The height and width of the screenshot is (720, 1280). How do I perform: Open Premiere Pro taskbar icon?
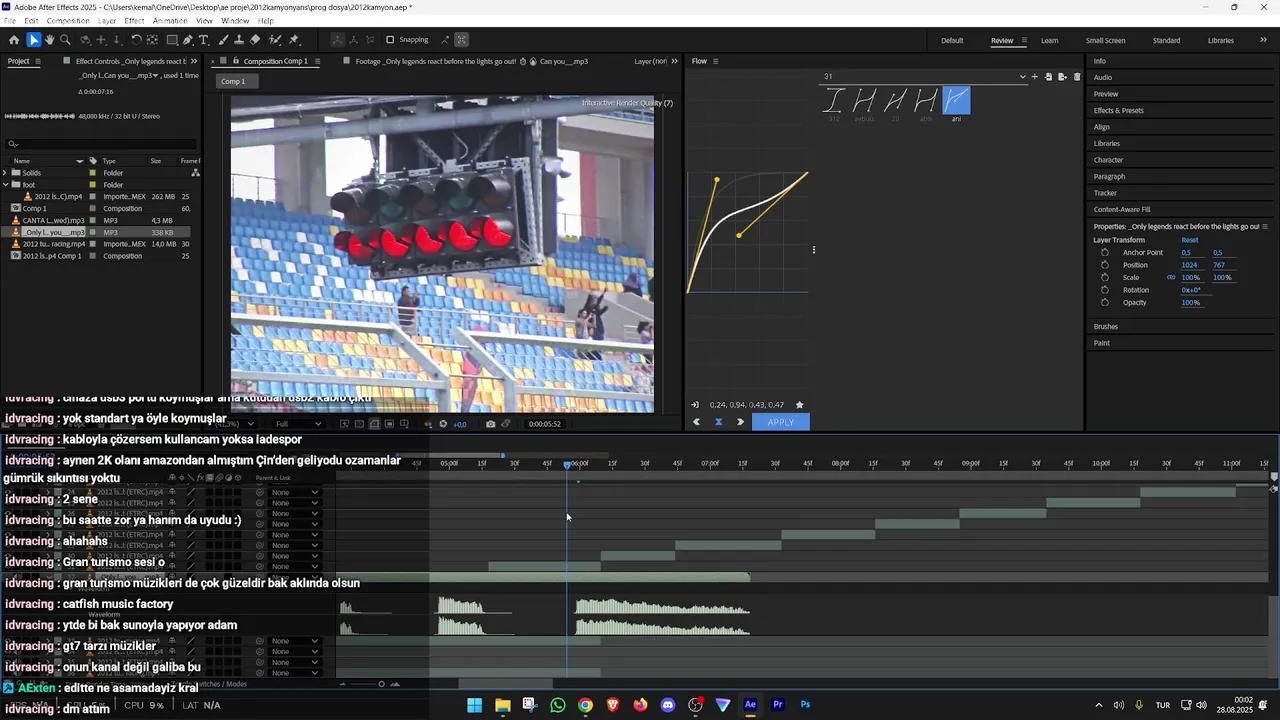[x=778, y=705]
